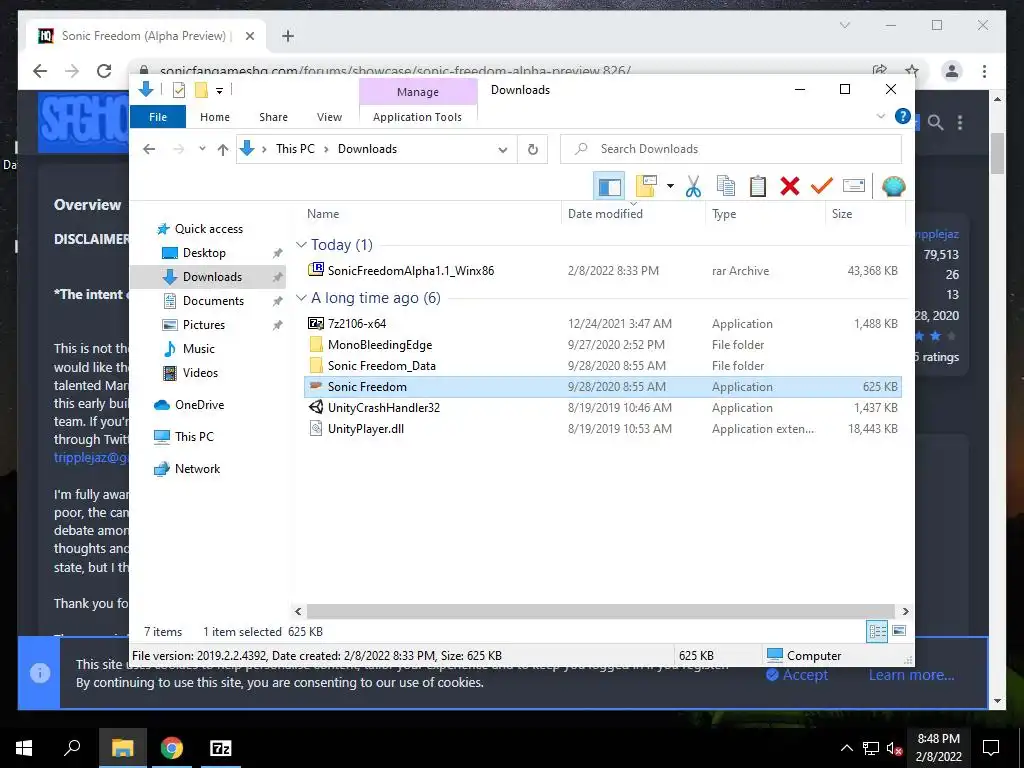Click This PC in the address breadcrumb

point(295,149)
